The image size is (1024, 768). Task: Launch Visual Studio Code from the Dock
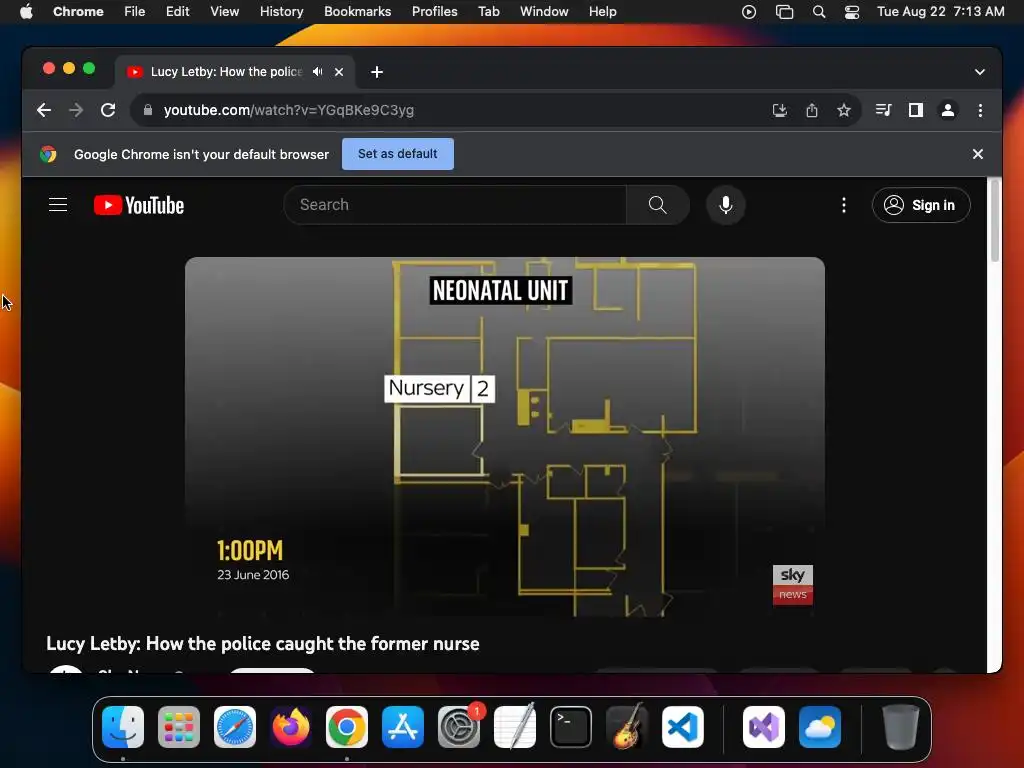pos(683,727)
